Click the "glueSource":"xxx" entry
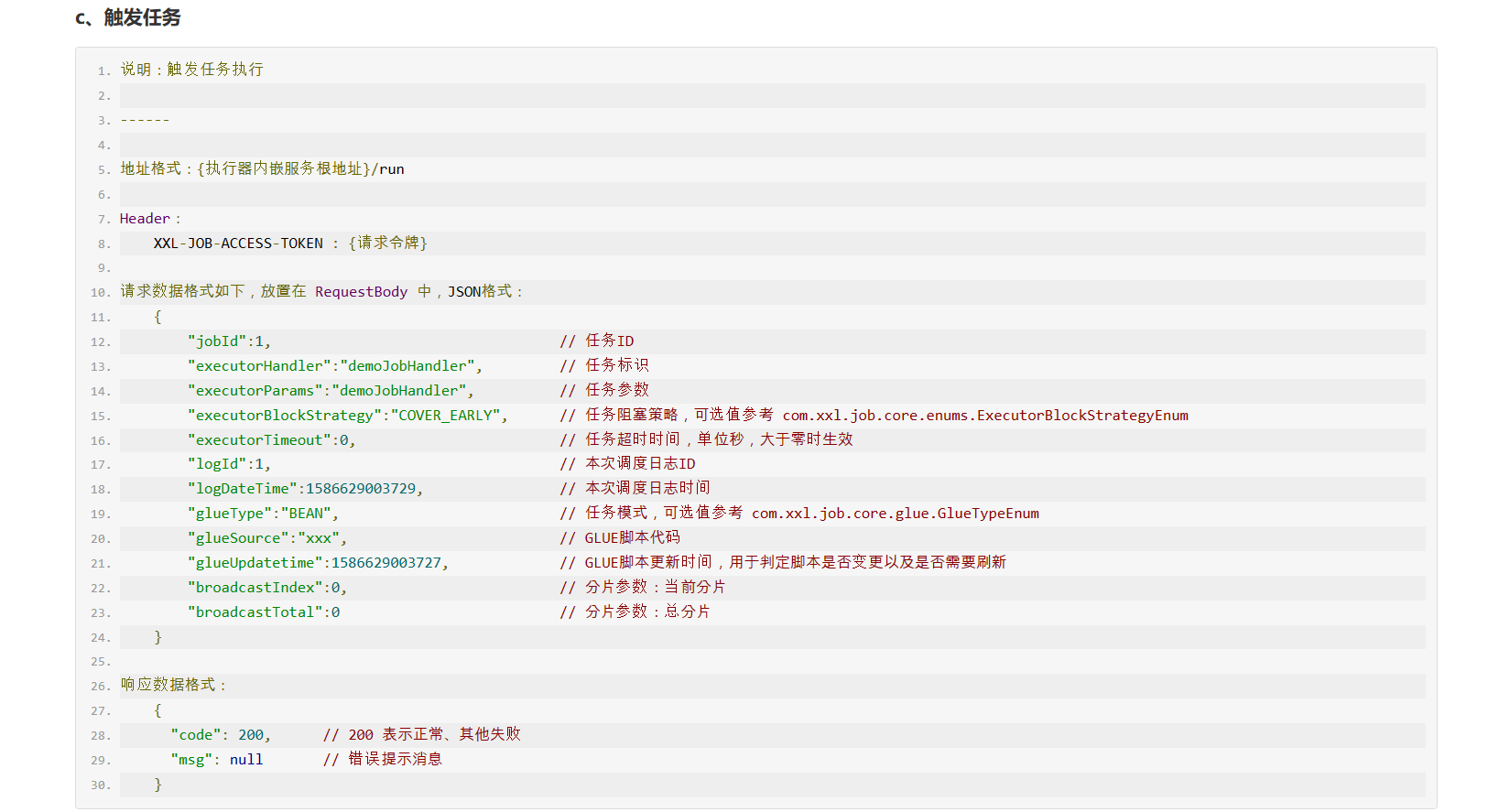 click(x=267, y=538)
